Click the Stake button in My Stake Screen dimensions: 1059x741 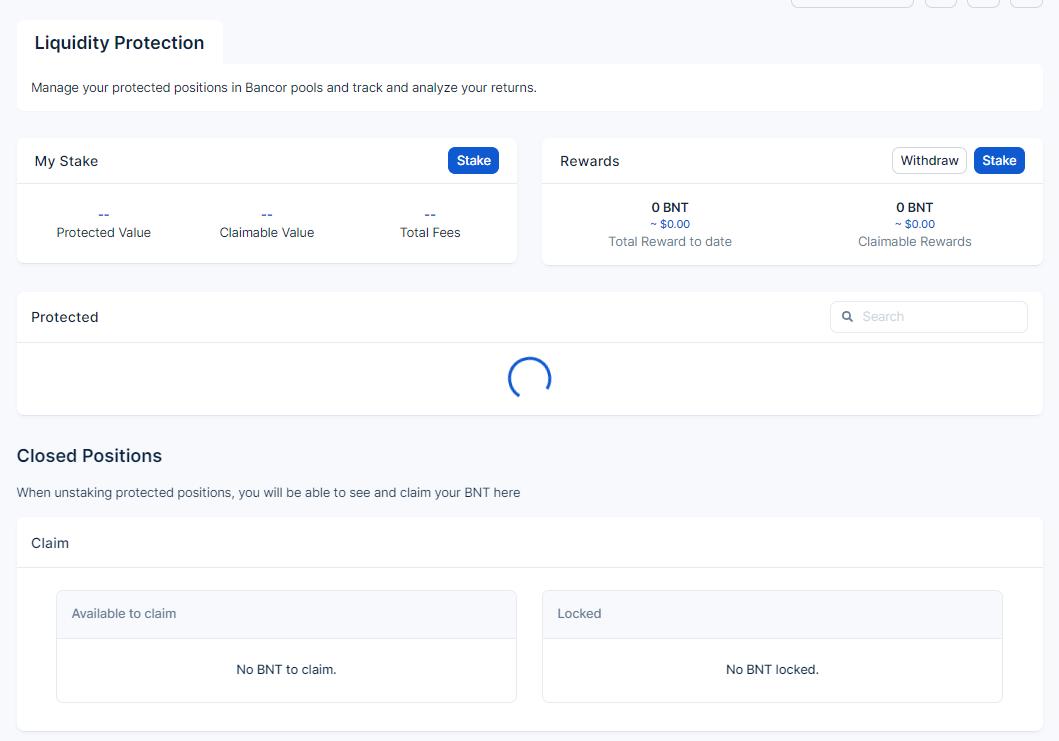point(473,161)
